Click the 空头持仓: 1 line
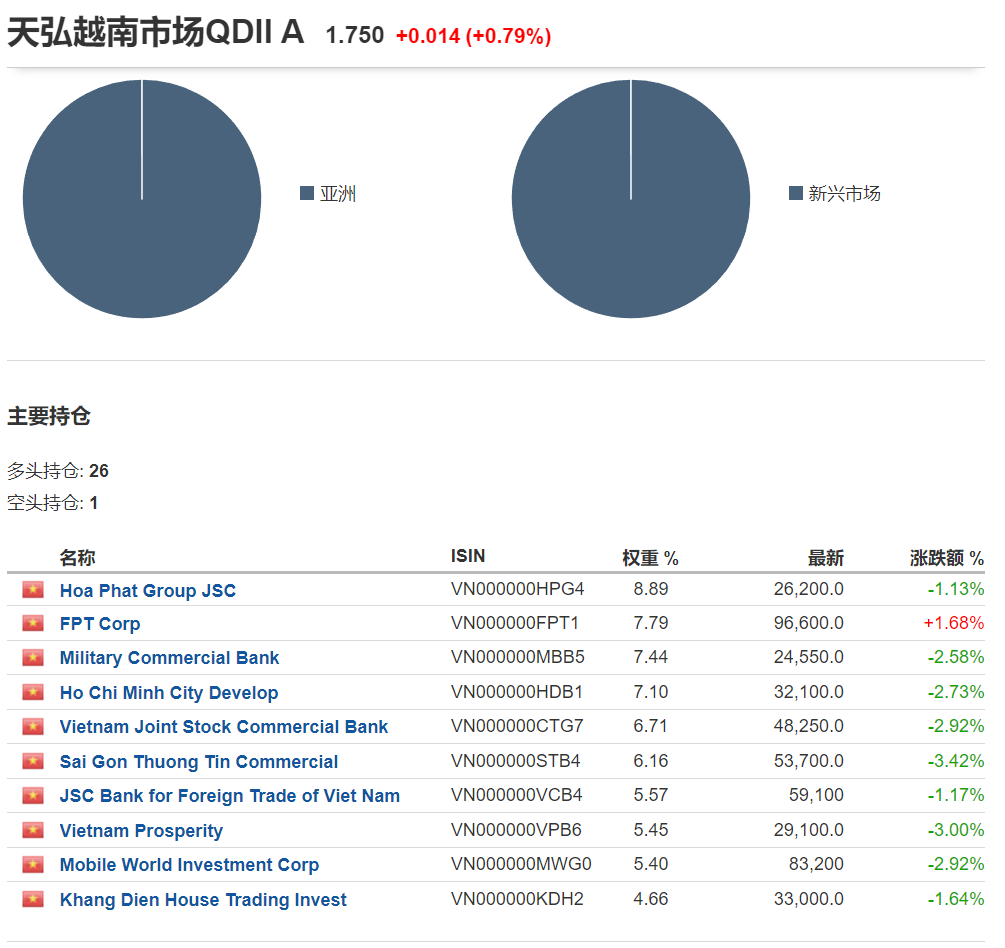Screen dimensions: 1005x948 point(53,503)
